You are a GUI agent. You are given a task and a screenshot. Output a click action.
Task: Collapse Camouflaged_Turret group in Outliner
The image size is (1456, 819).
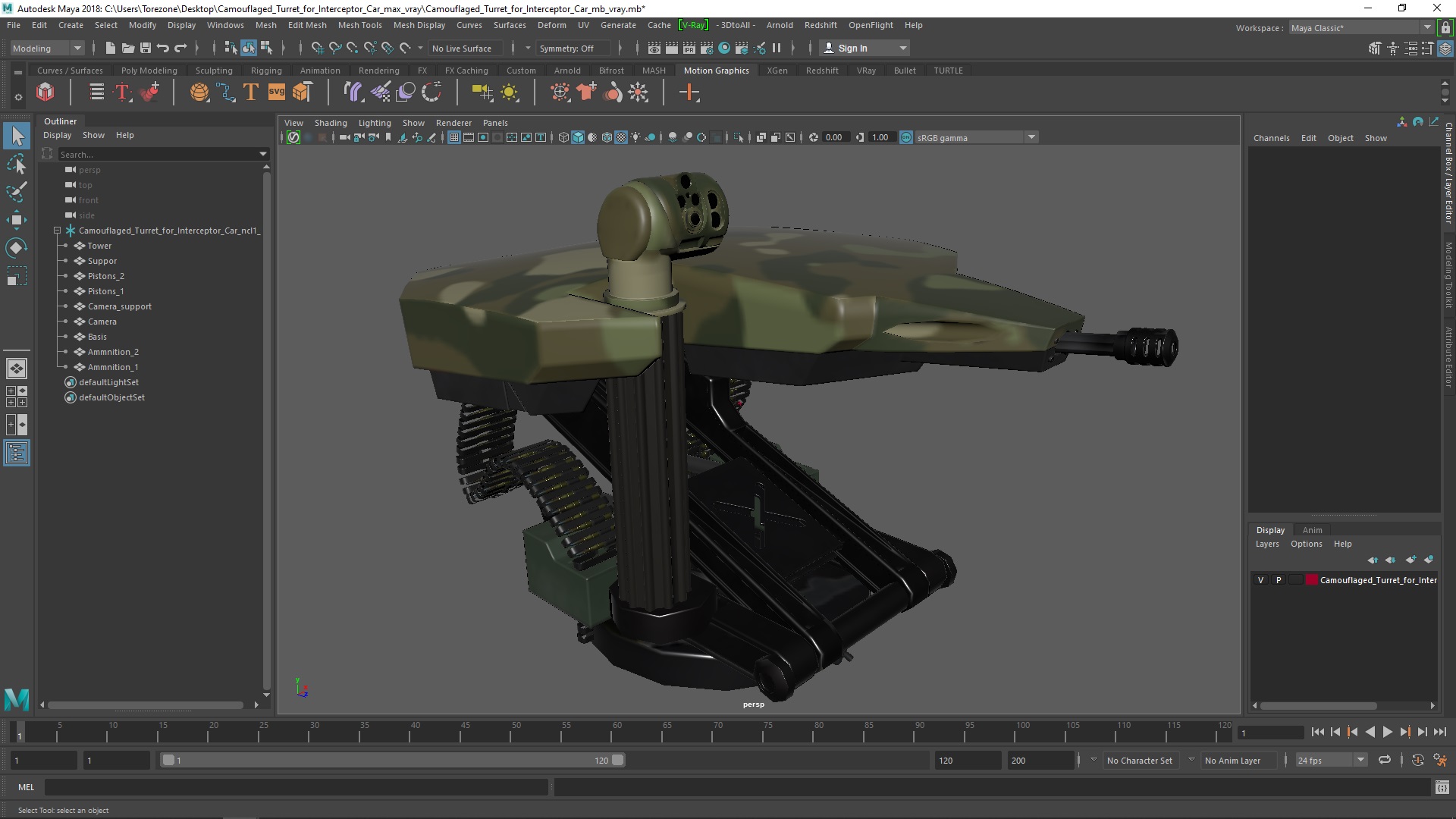(57, 231)
